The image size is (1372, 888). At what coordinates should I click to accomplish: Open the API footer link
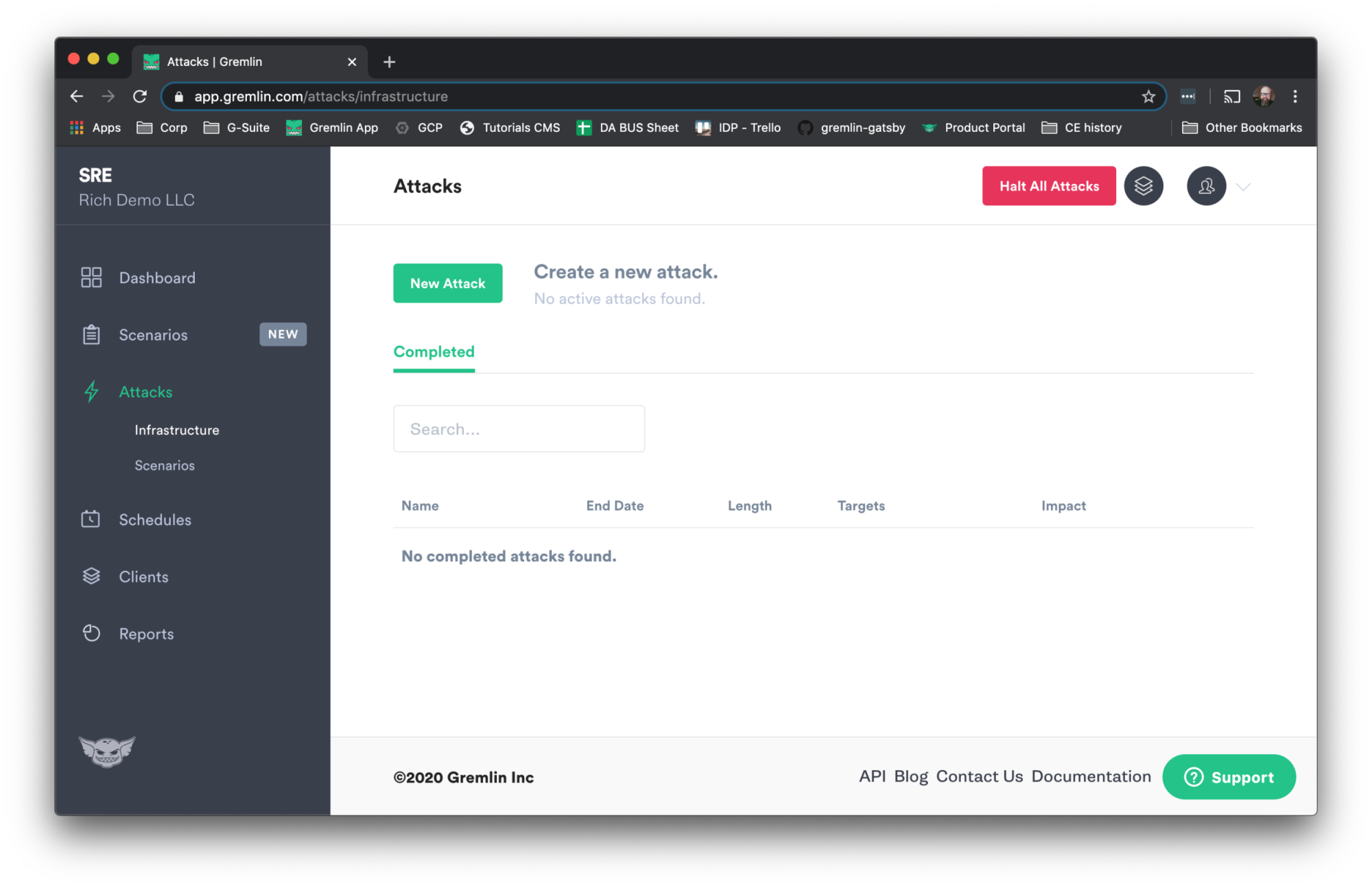[873, 776]
